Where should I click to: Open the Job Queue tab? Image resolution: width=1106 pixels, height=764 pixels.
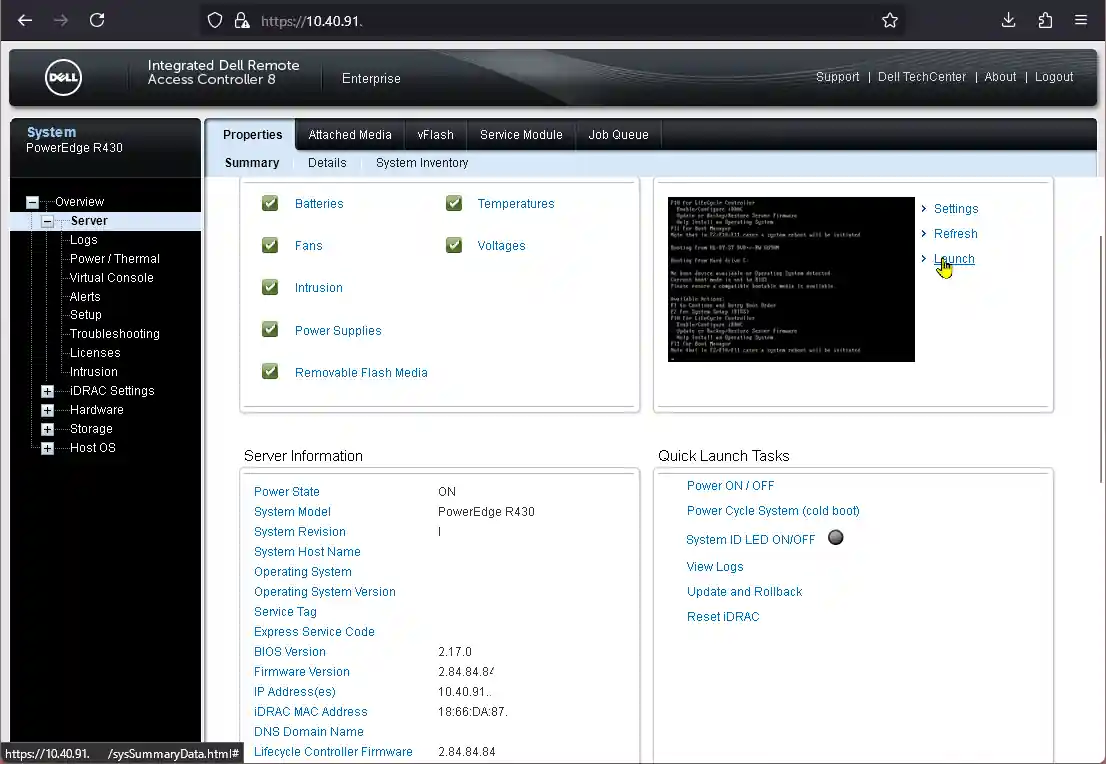619,135
